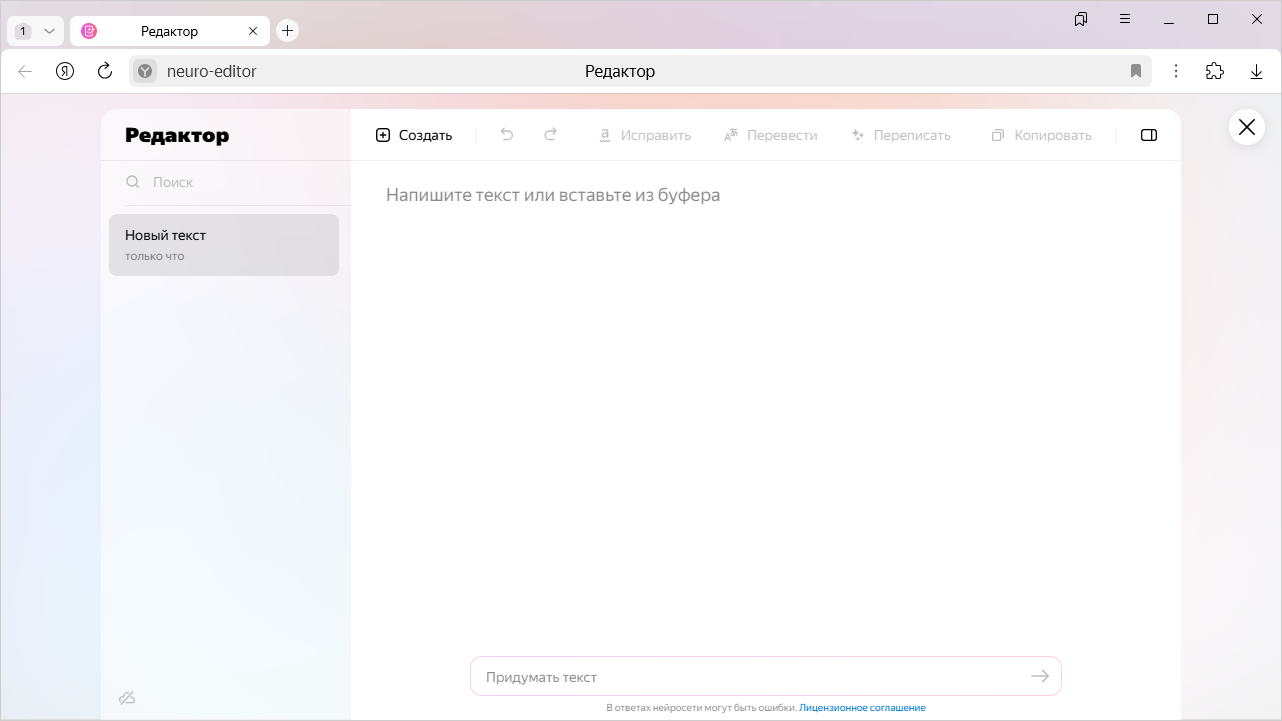Open the browser downloads icon
The height and width of the screenshot is (721, 1282).
1256,71
